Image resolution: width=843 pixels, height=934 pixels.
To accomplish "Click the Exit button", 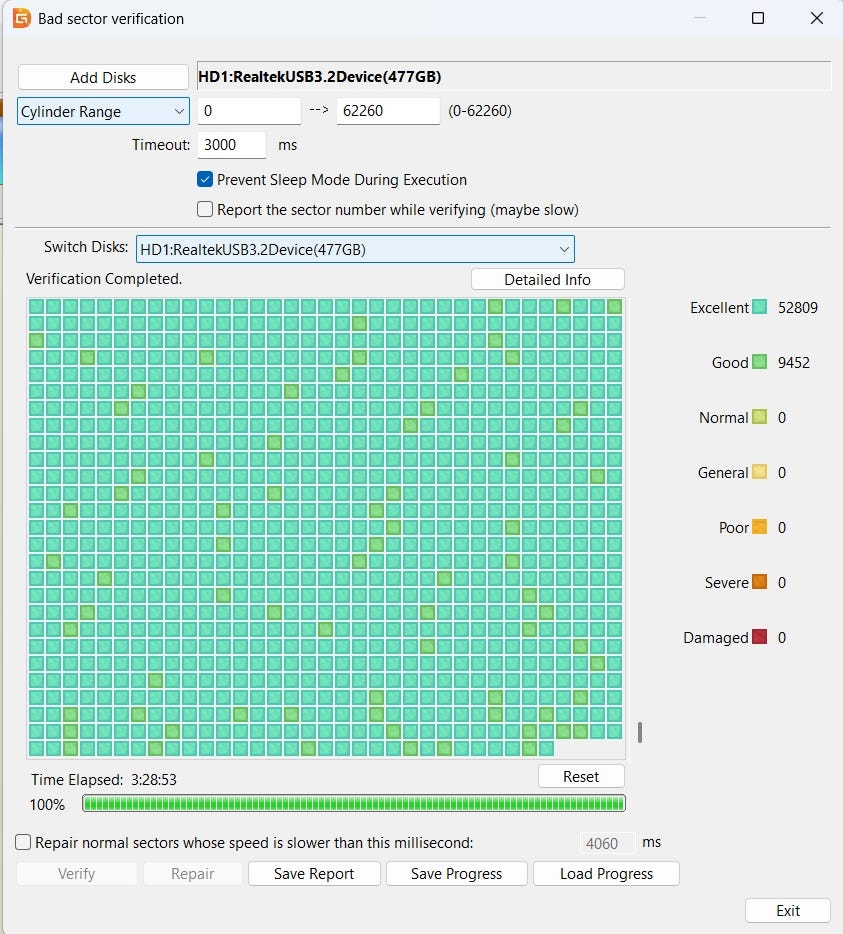I will click(x=787, y=911).
